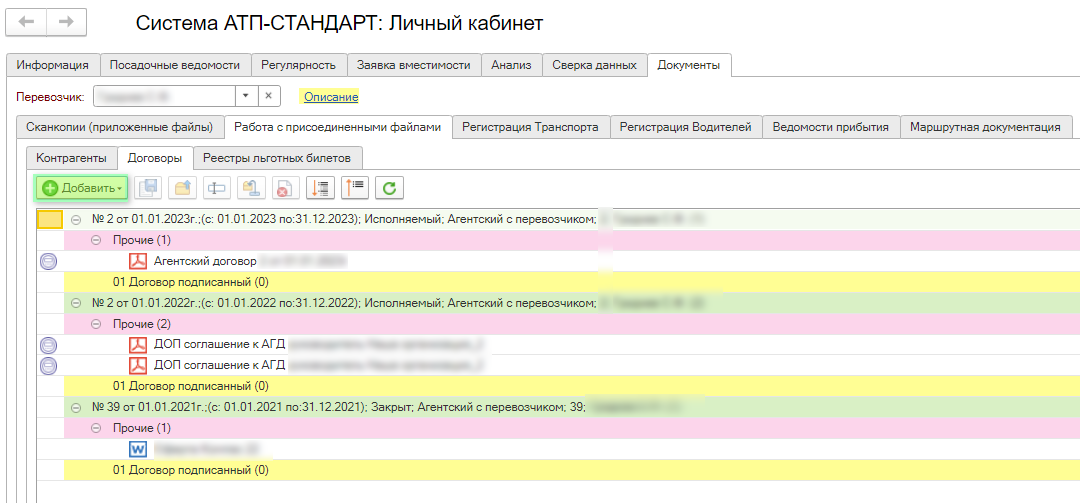Viewport: 1080px width, 503px height.
Task: Clear the Перевозчик field with X button
Action: click(x=269, y=96)
